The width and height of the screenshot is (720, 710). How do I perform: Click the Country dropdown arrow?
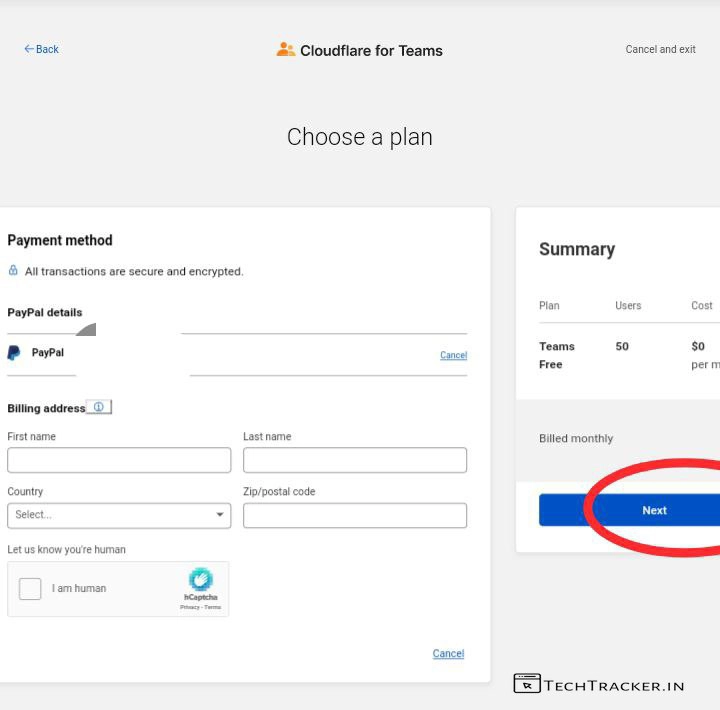pos(220,515)
